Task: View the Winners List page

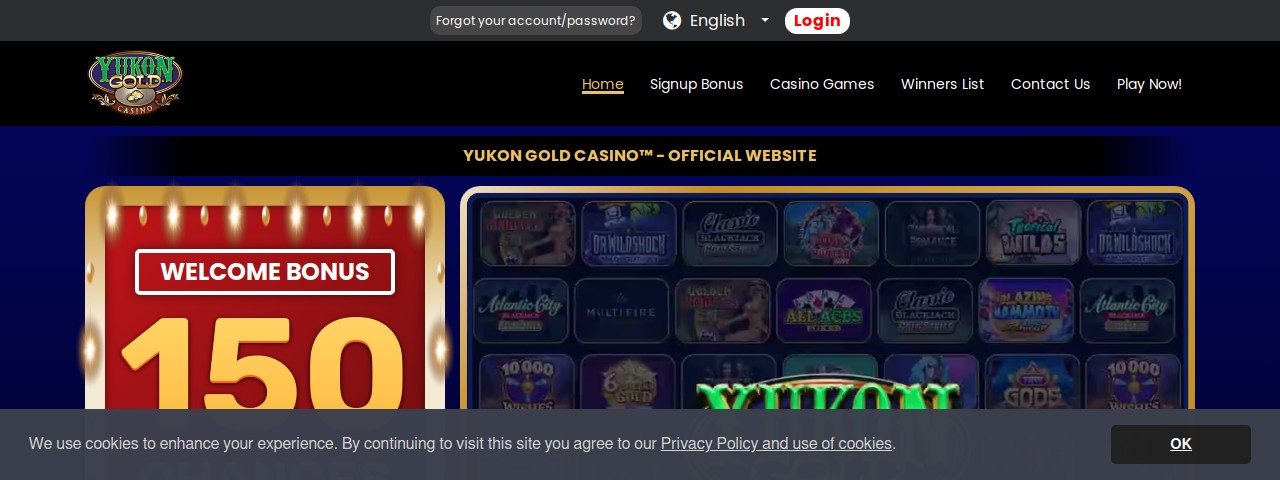Action: [x=942, y=84]
